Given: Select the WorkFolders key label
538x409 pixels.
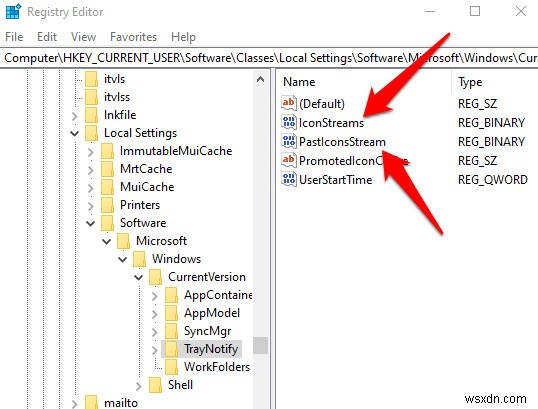Looking at the screenshot, I should click(x=217, y=367).
